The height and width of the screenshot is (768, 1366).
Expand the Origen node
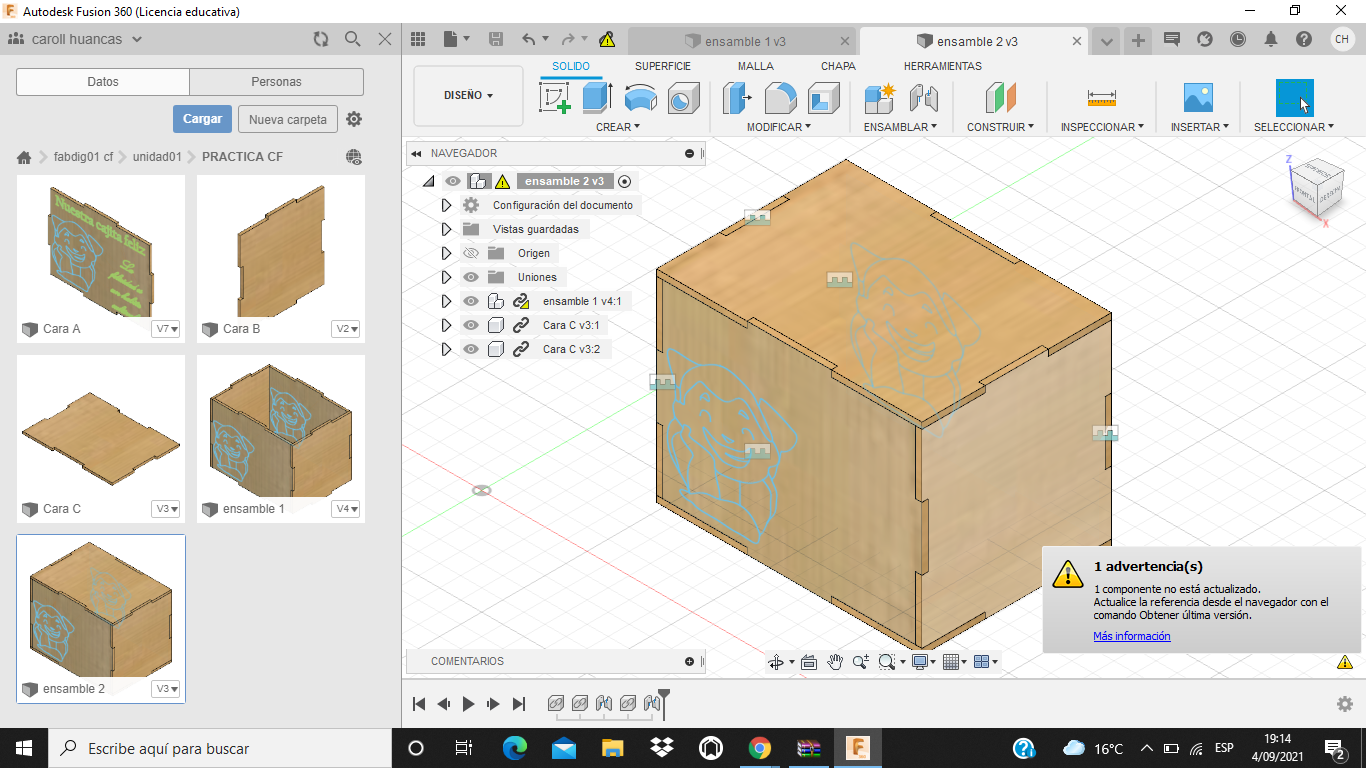click(447, 253)
